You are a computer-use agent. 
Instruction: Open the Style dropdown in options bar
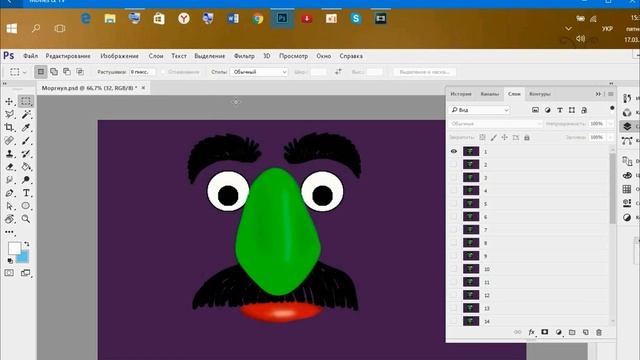(x=259, y=72)
